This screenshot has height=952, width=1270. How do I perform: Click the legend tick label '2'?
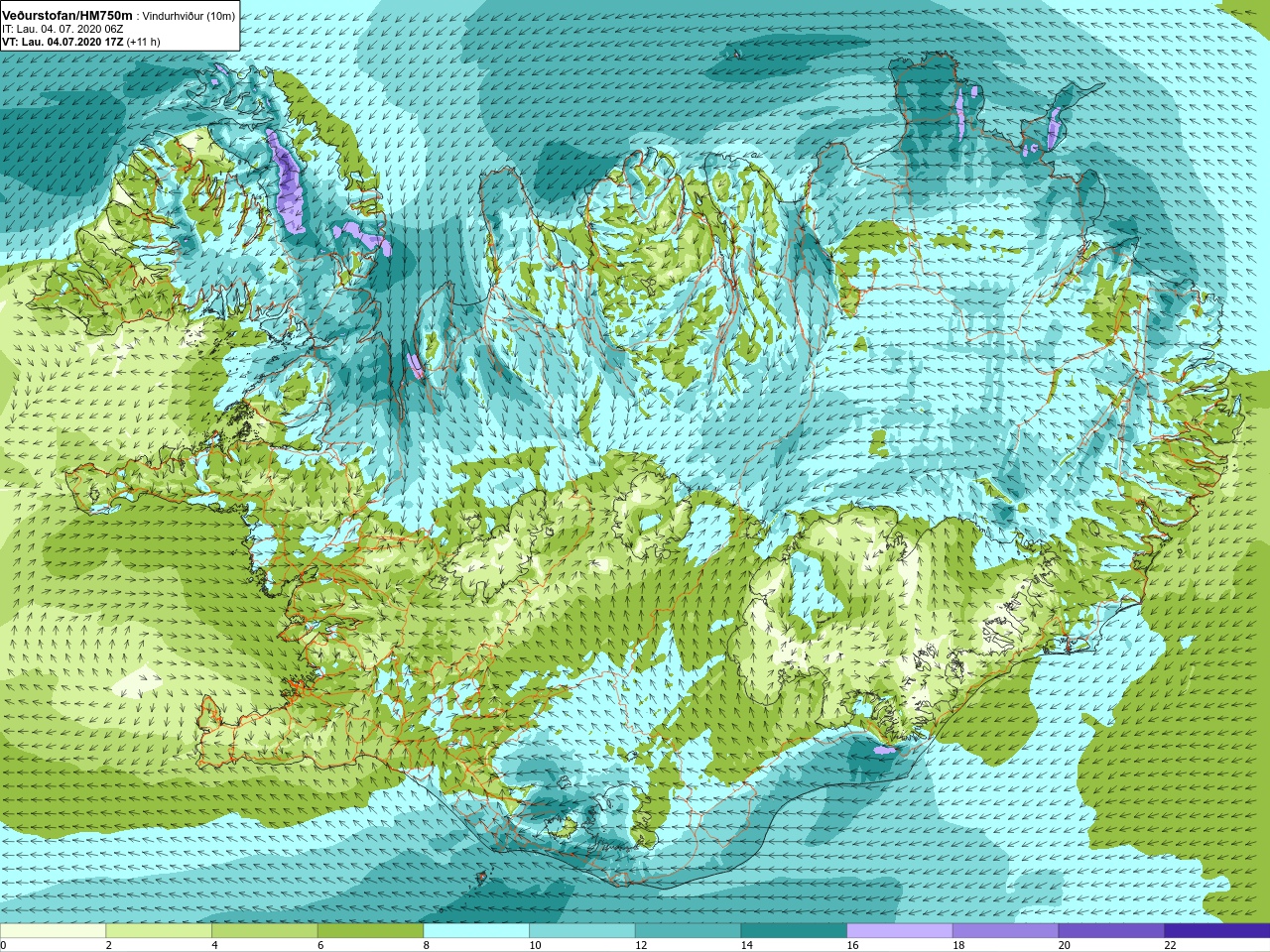click(109, 945)
